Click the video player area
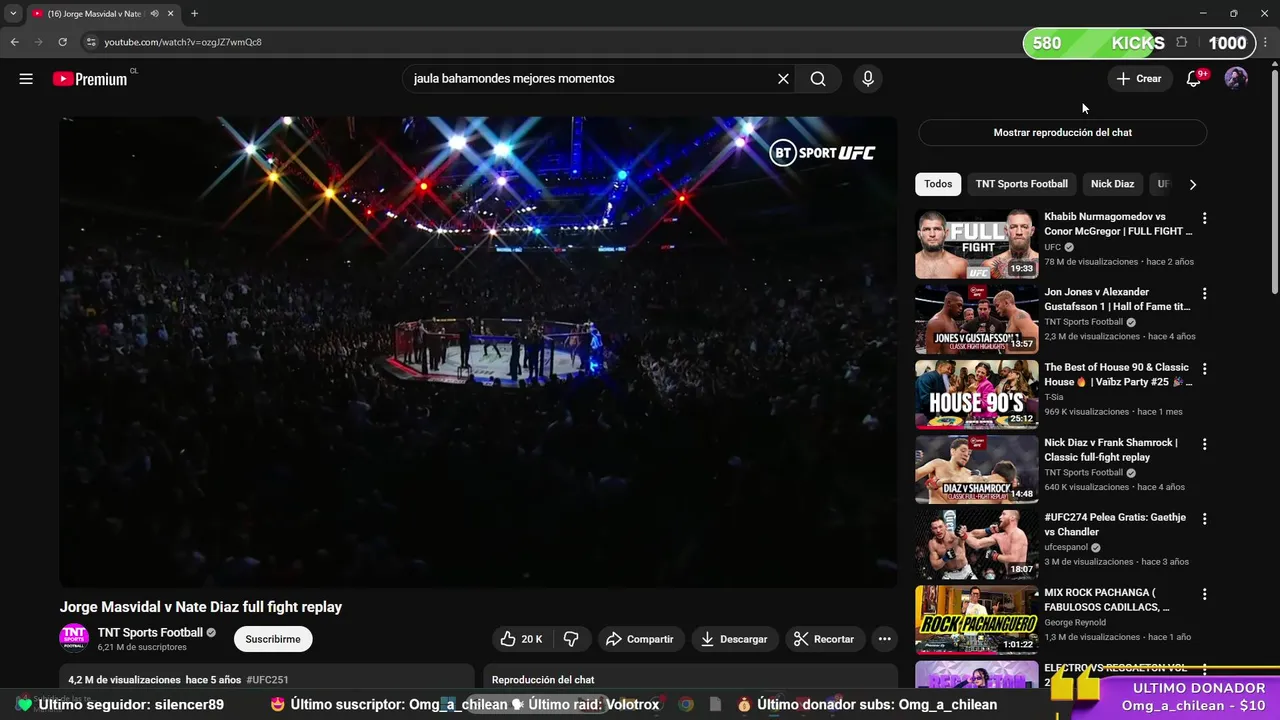The height and width of the screenshot is (720, 1280). coord(478,351)
